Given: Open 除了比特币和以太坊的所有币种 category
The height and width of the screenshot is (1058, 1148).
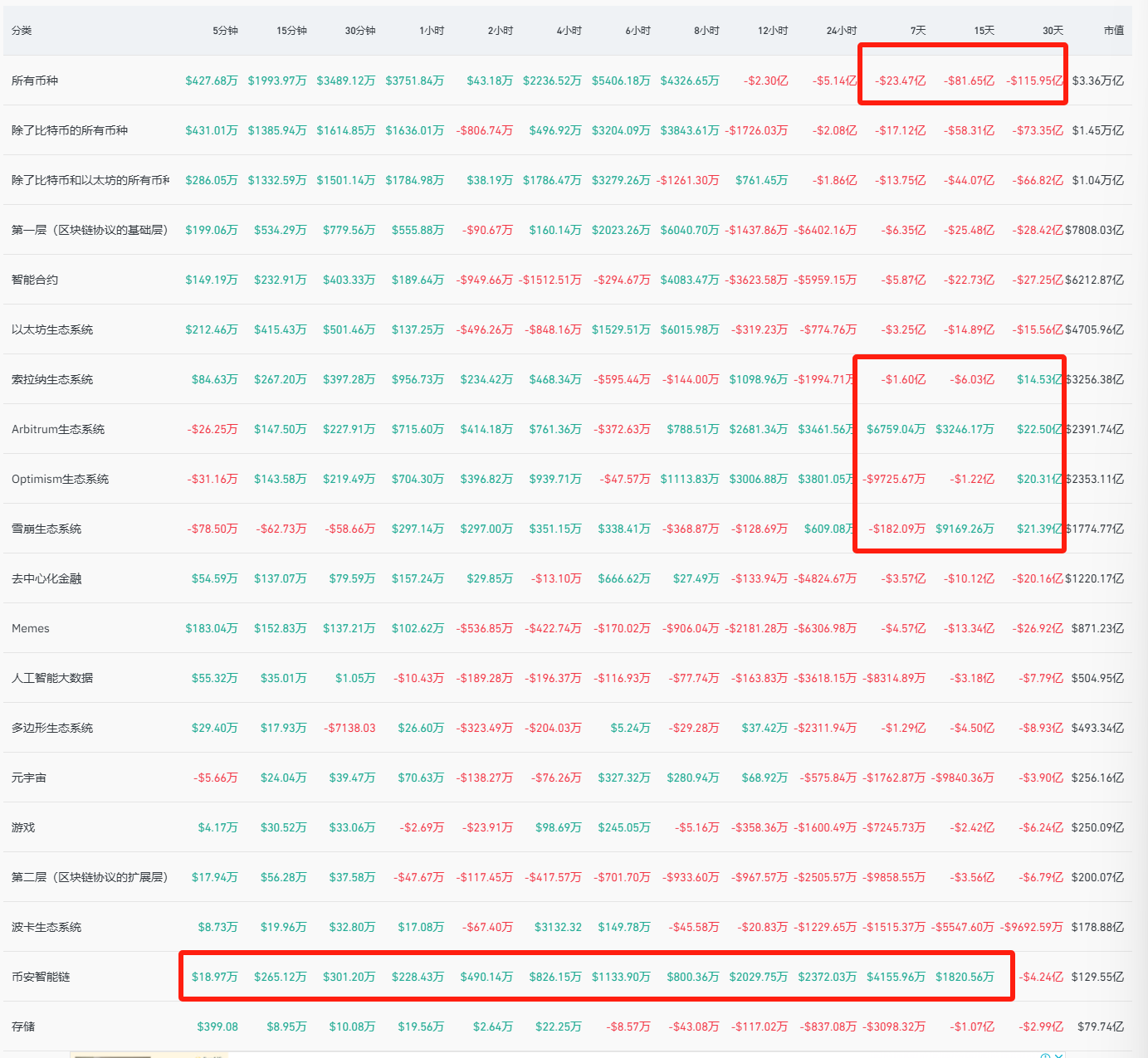Looking at the screenshot, I should pos(90,180).
